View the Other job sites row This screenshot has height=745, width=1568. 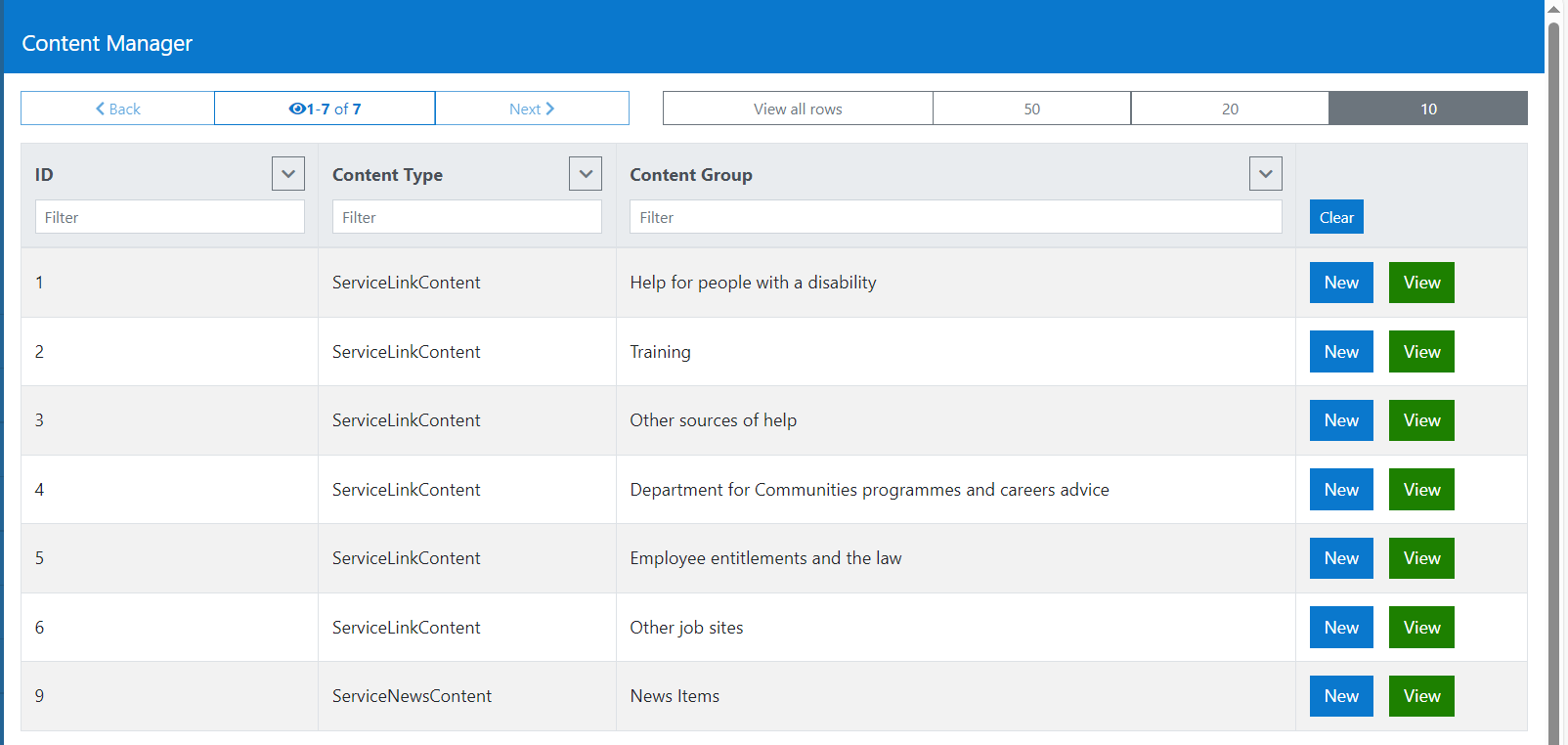click(1421, 628)
